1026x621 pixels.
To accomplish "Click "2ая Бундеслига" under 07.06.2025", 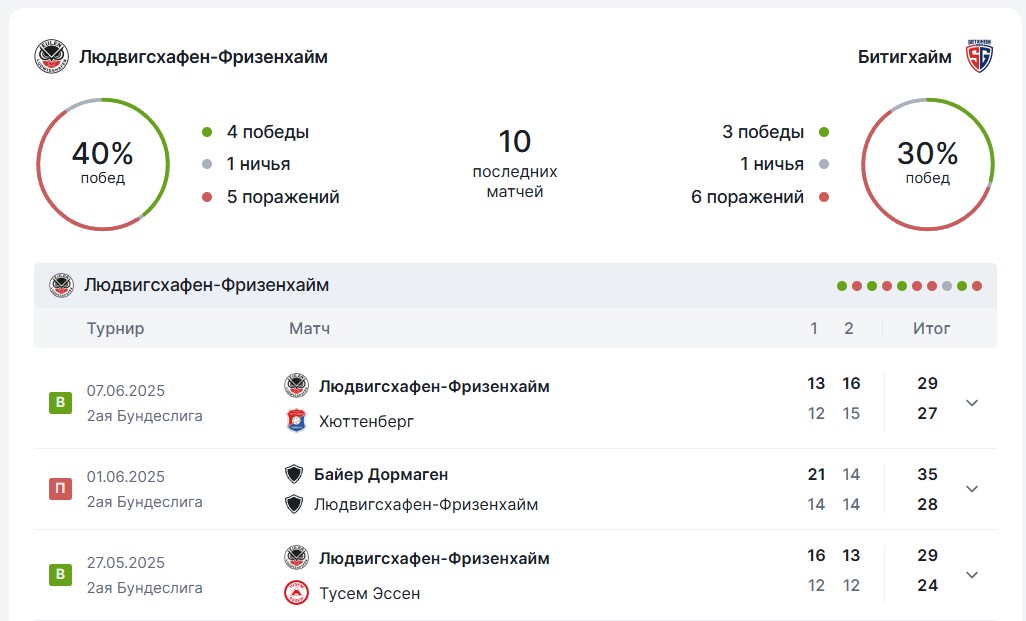I will click(145, 416).
